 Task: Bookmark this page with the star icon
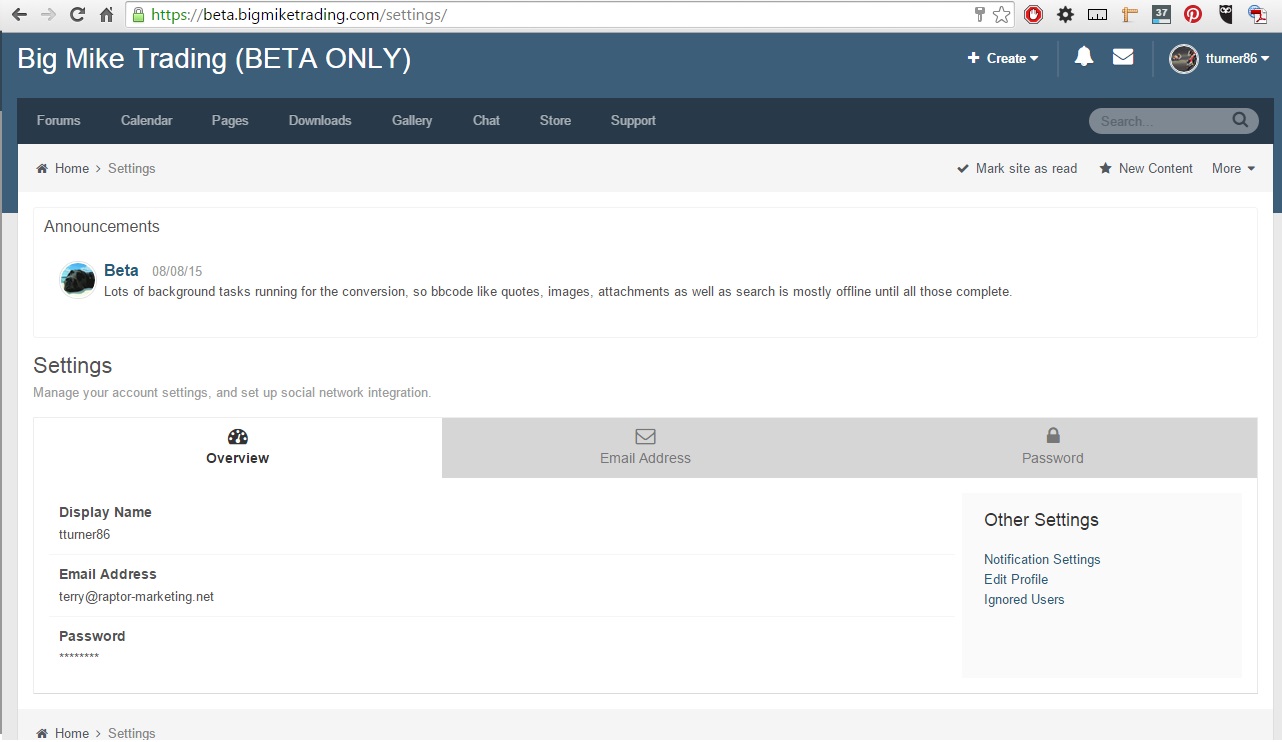(x=1001, y=15)
